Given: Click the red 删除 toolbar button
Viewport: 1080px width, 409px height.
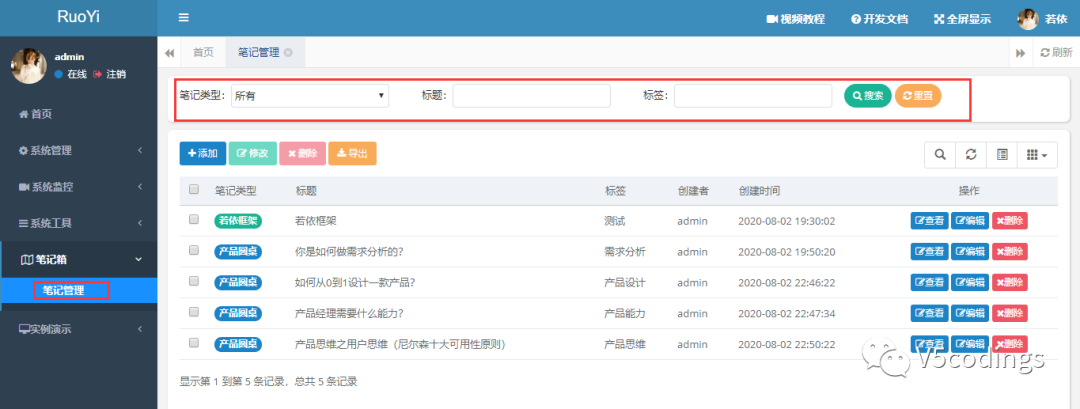Looking at the screenshot, I should (x=302, y=154).
